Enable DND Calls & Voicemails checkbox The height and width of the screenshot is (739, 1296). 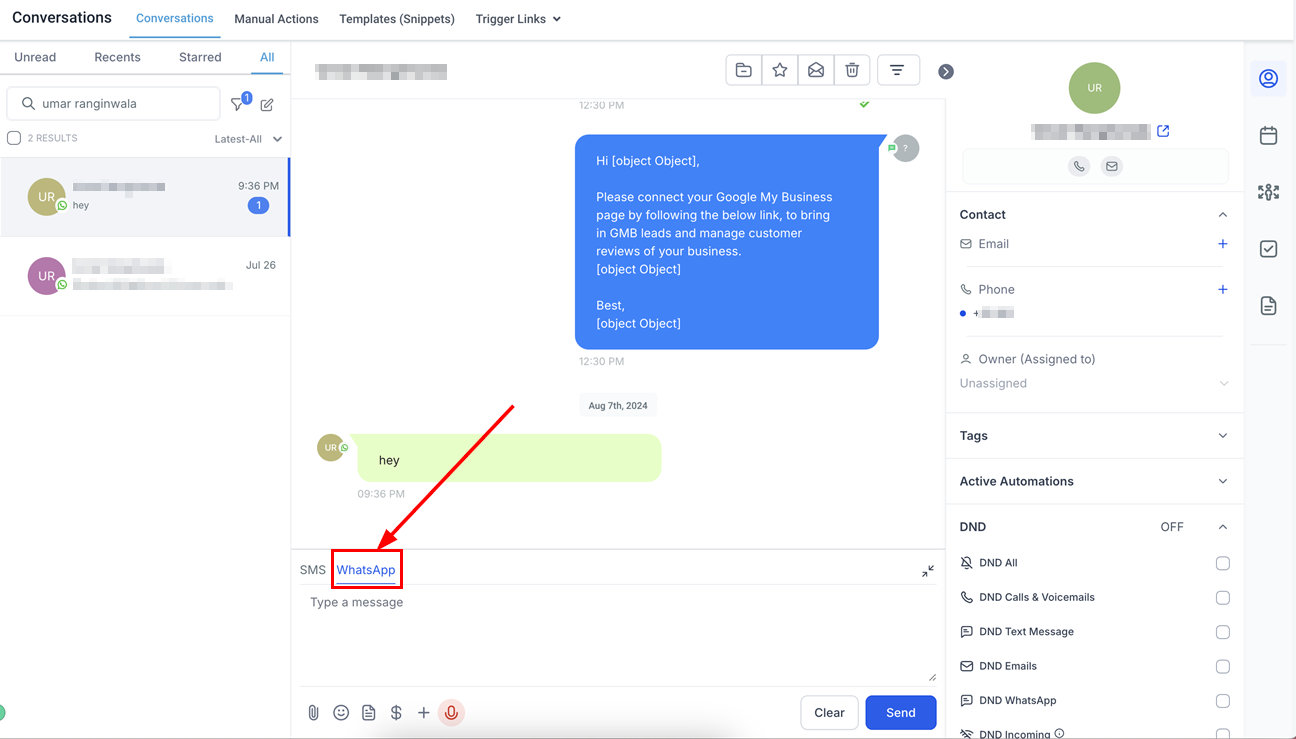click(1222, 598)
